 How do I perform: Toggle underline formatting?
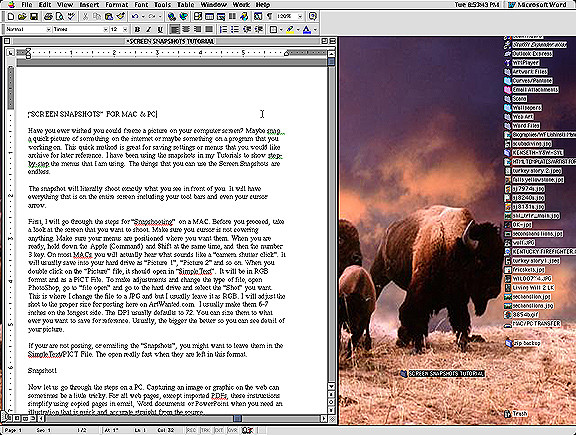[x=160, y=29]
